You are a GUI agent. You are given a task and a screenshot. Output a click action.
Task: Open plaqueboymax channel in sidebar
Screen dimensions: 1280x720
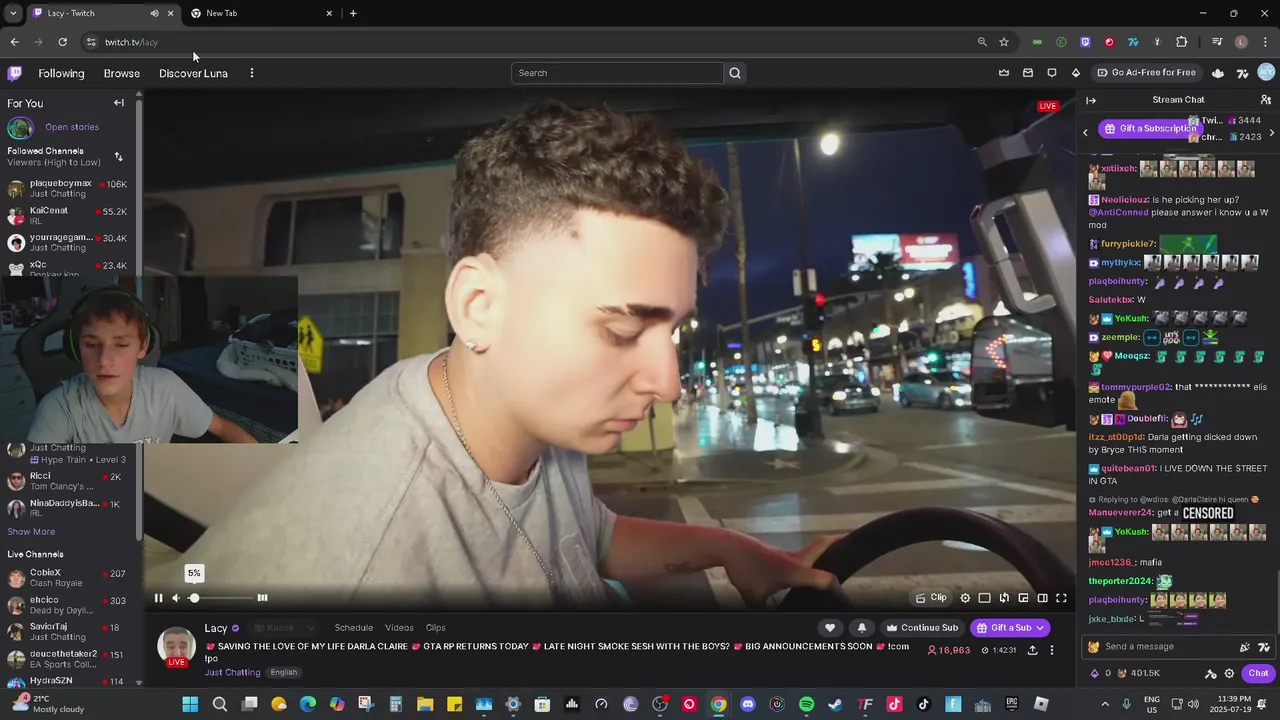67,188
